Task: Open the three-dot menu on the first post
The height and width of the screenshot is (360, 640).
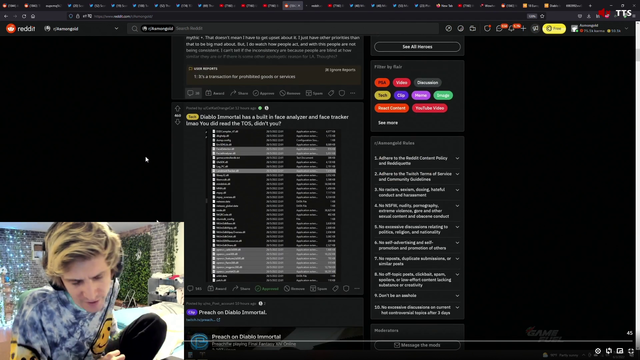Action: point(353,93)
